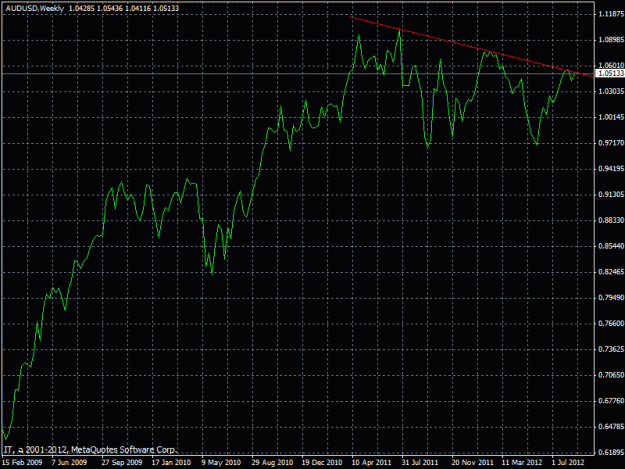Click the 0.64785 price axis label
The height and width of the screenshot is (469, 625).
coord(611,427)
